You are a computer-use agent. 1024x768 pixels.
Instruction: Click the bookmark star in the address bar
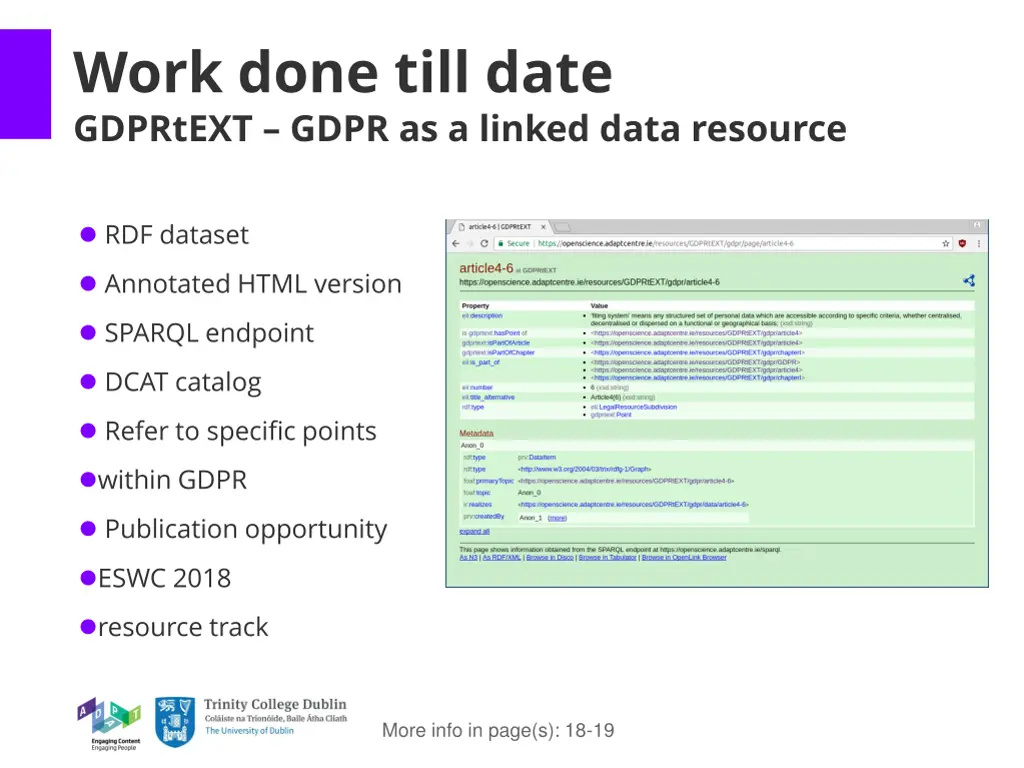pyautogui.click(x=944, y=242)
